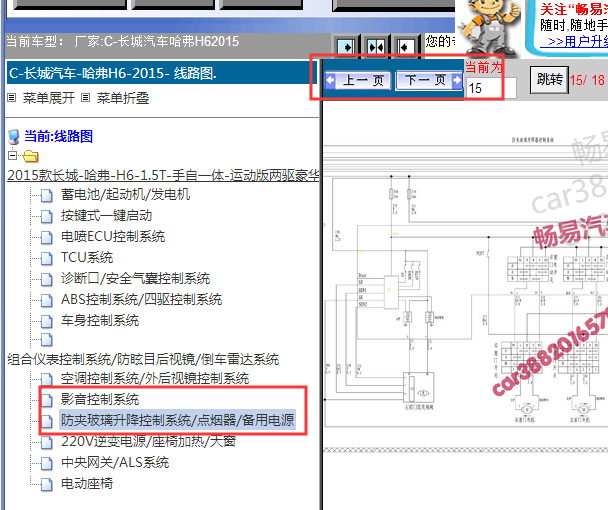
Task: Open 2015款长城-哈弗-H6-1.5T root entry
Action: (163, 175)
